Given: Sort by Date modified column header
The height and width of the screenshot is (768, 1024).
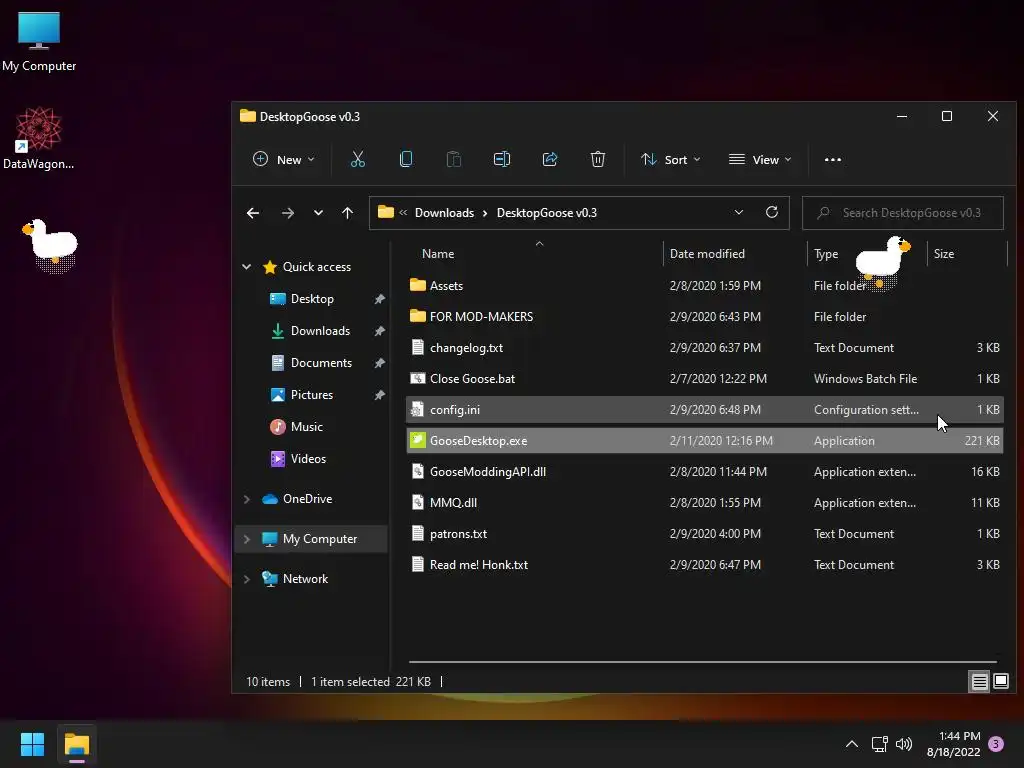Looking at the screenshot, I should (707, 254).
